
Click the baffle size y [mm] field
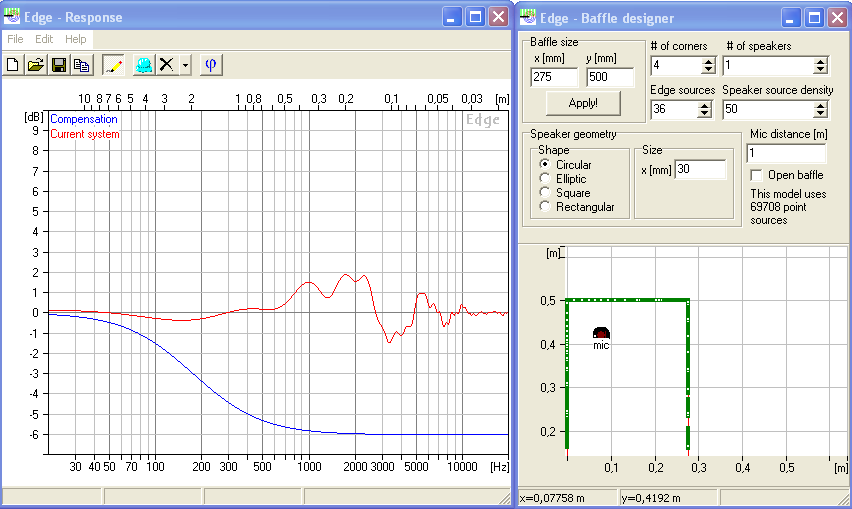pyautogui.click(x=610, y=77)
